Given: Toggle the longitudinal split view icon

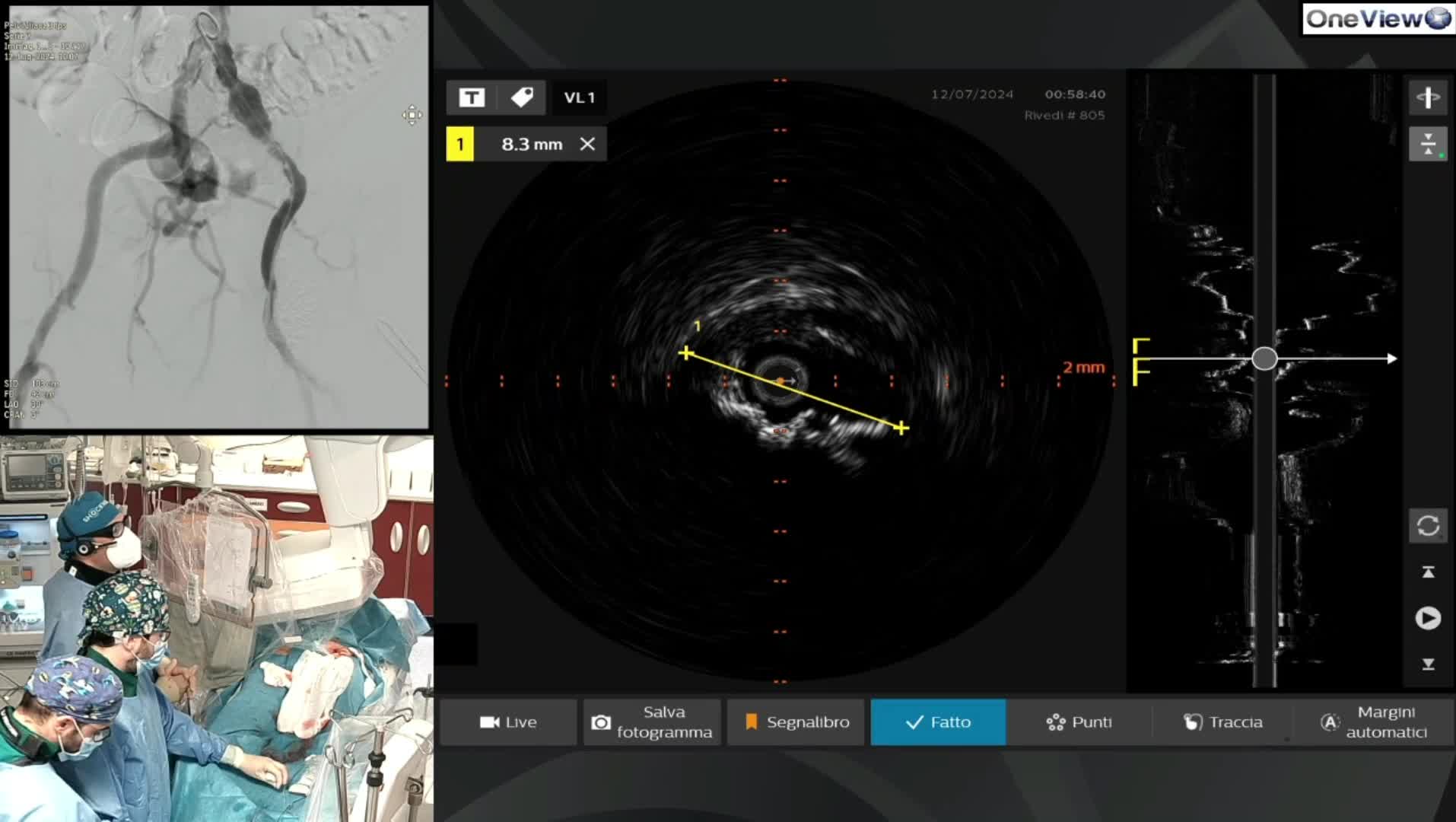Looking at the screenshot, I should [1428, 97].
